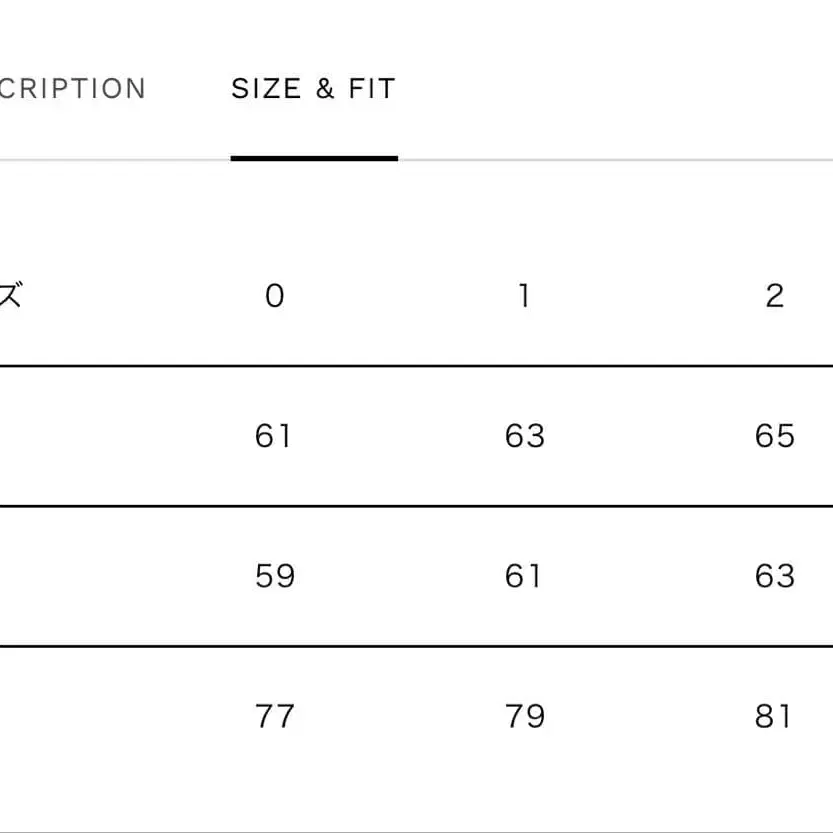This screenshot has width=833, height=833.
Task: Select first-row value 63 under size 1
Action: point(524,436)
